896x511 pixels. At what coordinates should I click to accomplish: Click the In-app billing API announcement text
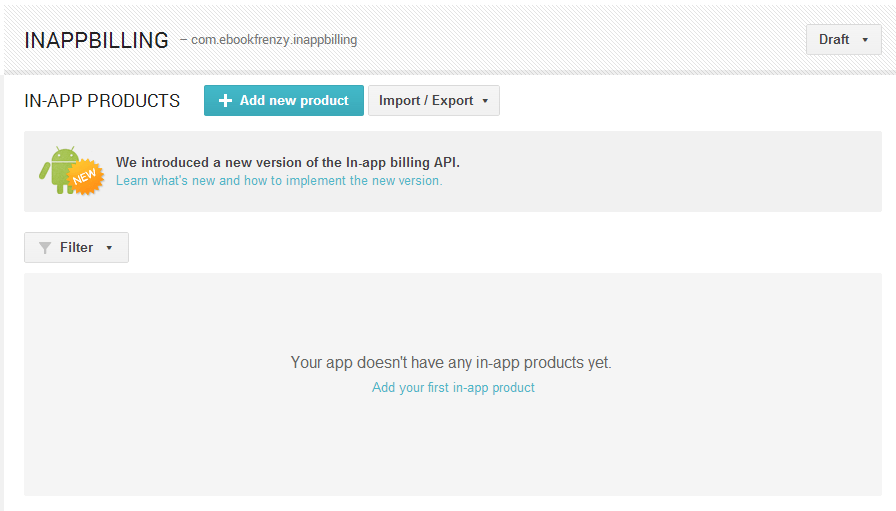288,162
